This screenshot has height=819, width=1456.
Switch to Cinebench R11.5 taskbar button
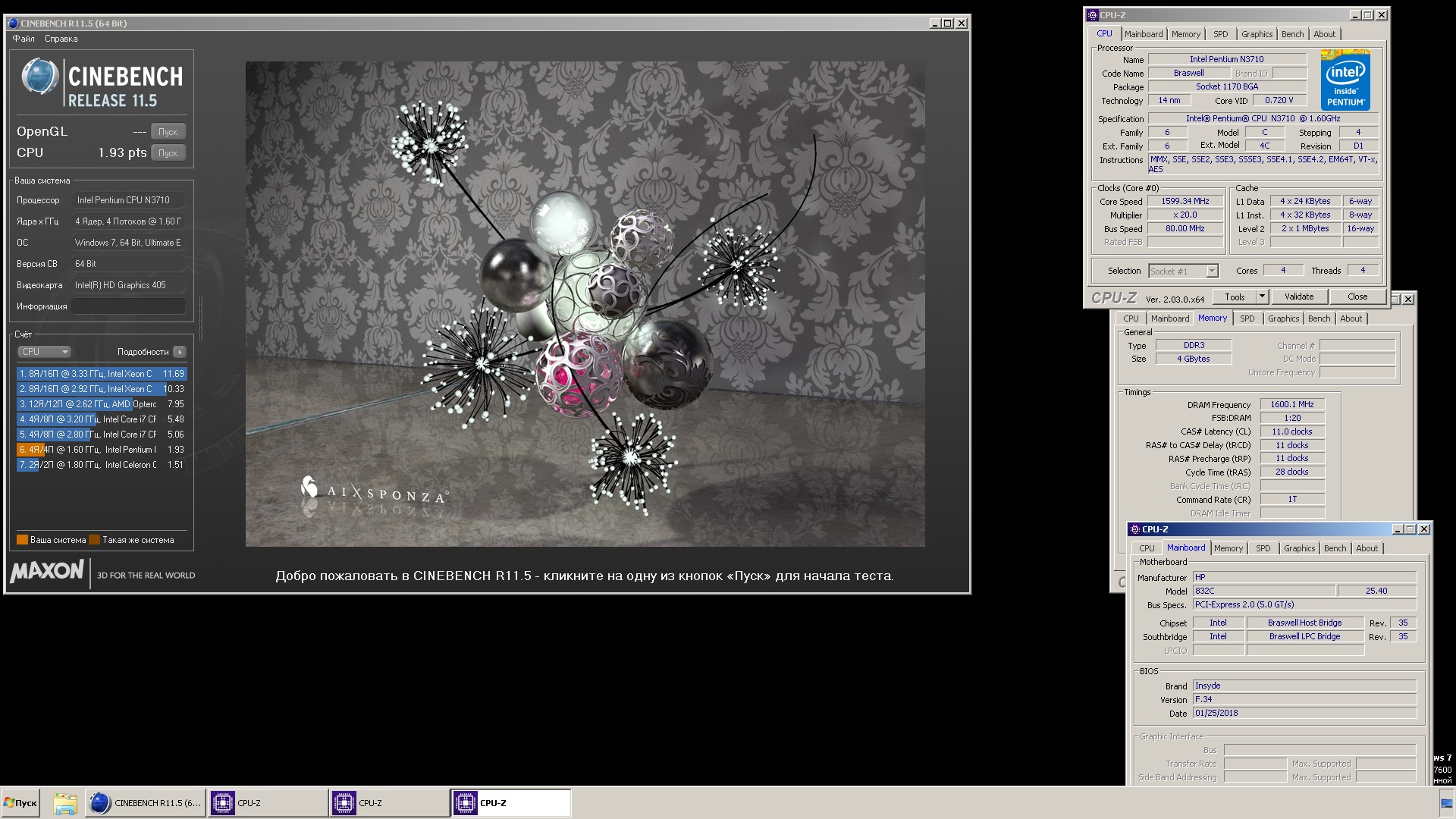(x=145, y=803)
